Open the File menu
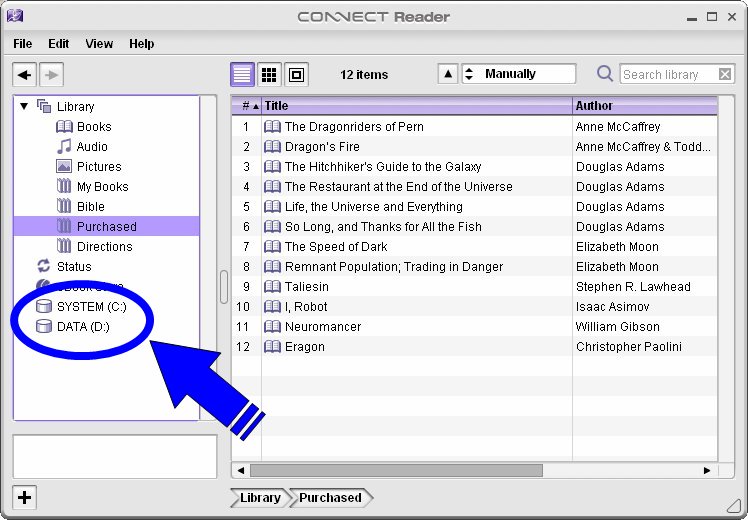The width and height of the screenshot is (748, 520). [x=22, y=44]
